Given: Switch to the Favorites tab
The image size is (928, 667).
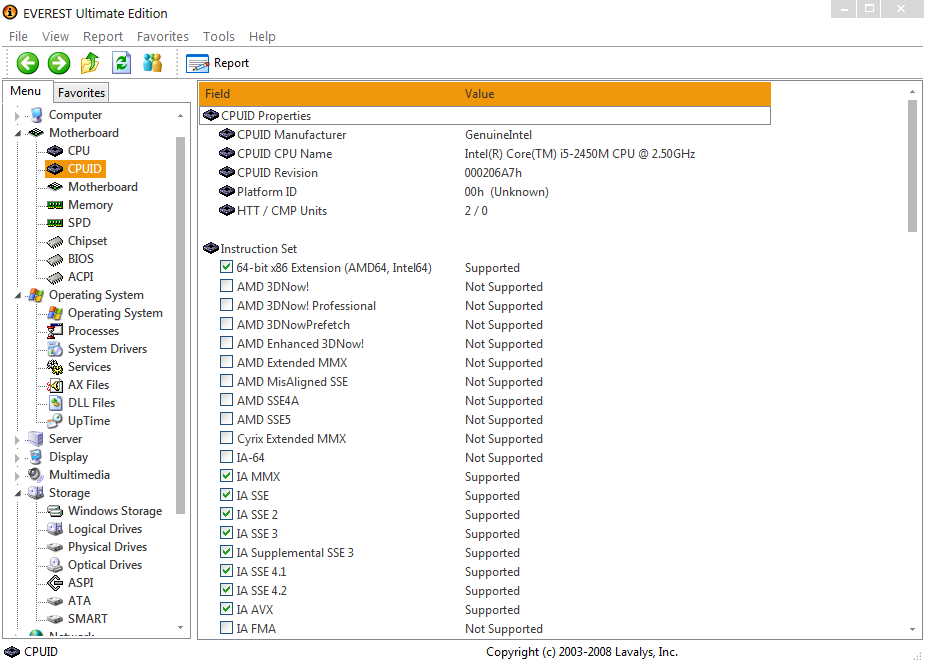Looking at the screenshot, I should [81, 92].
